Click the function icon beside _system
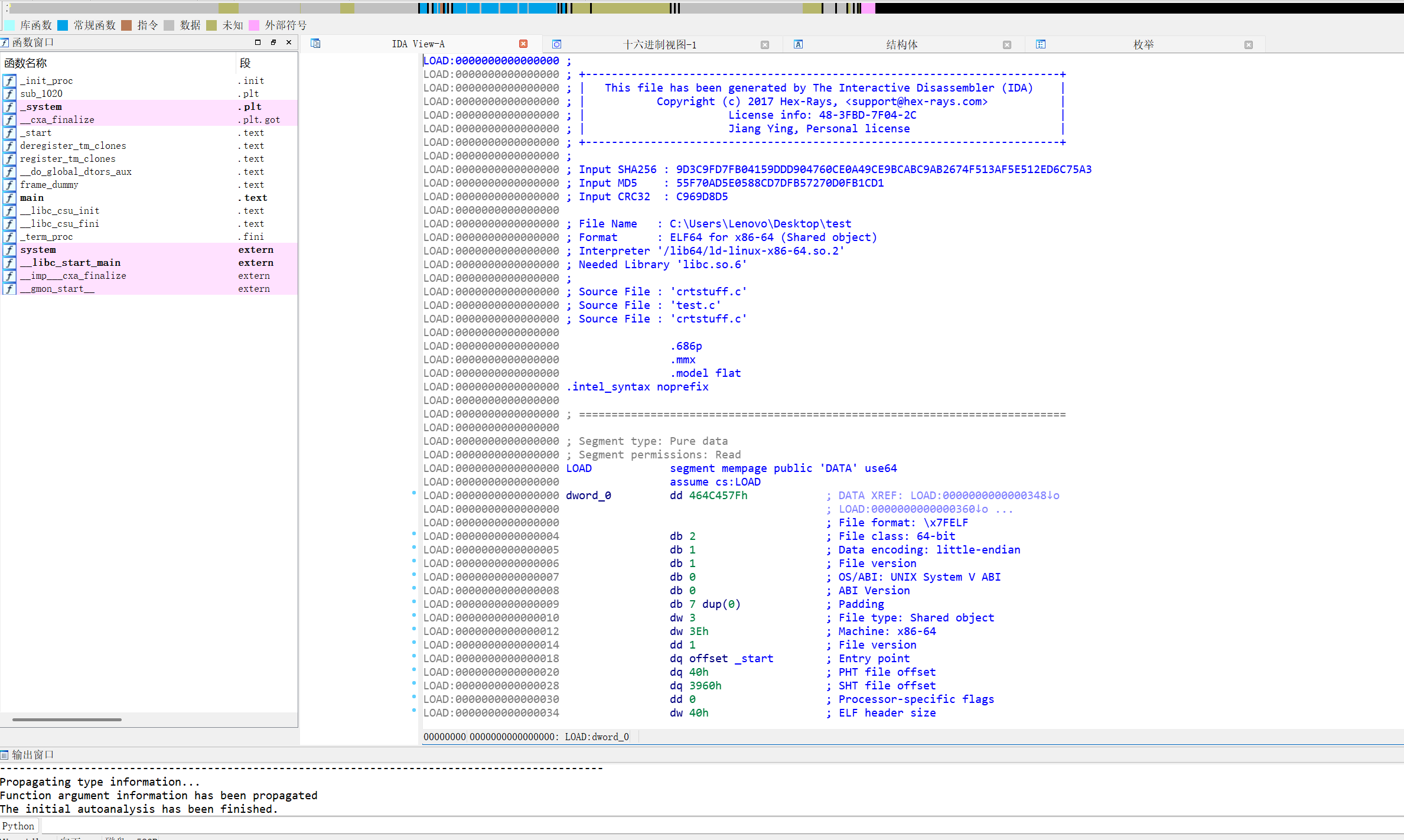 coord(9,107)
